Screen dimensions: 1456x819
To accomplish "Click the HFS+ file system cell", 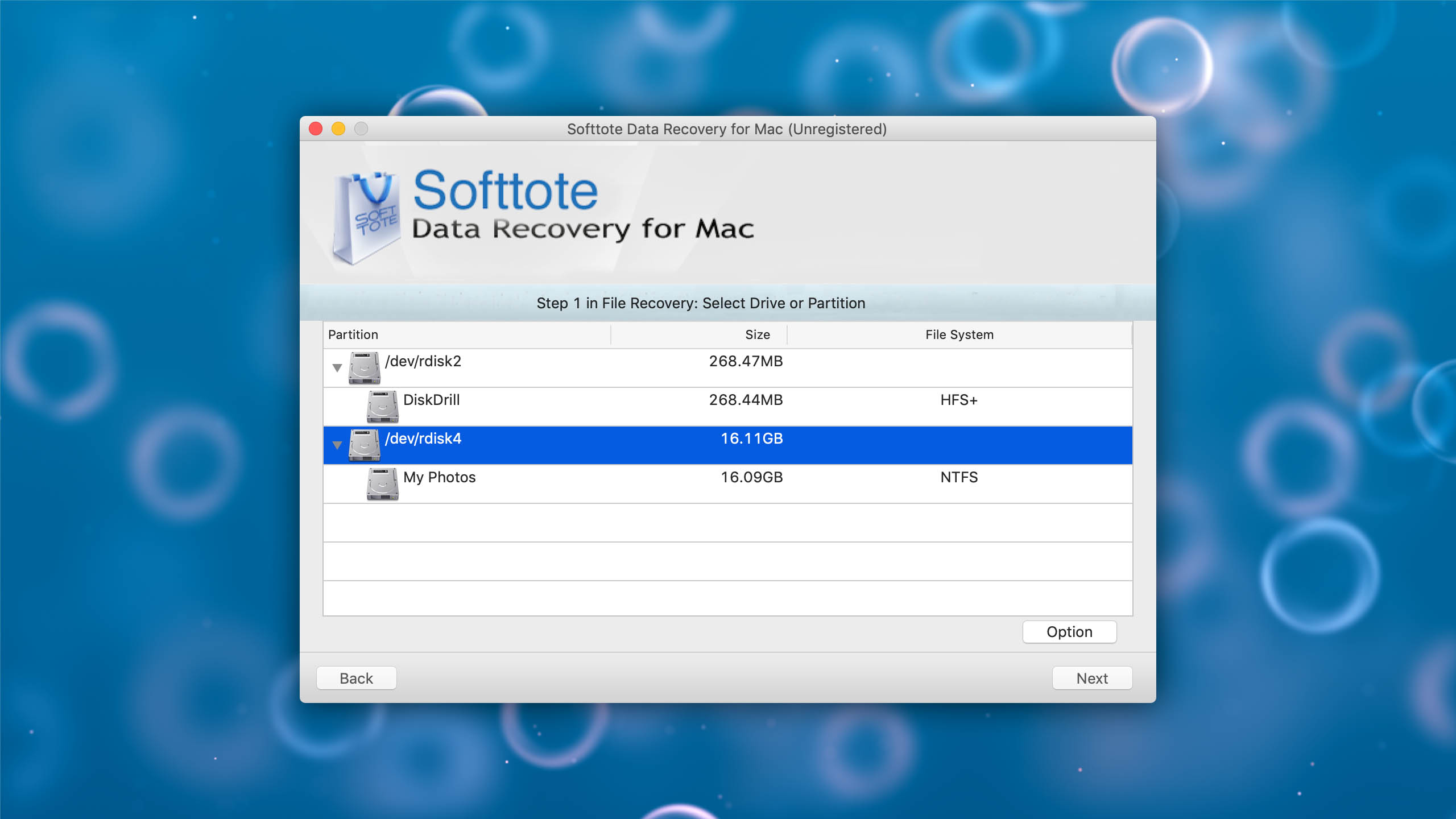I will pos(959,400).
